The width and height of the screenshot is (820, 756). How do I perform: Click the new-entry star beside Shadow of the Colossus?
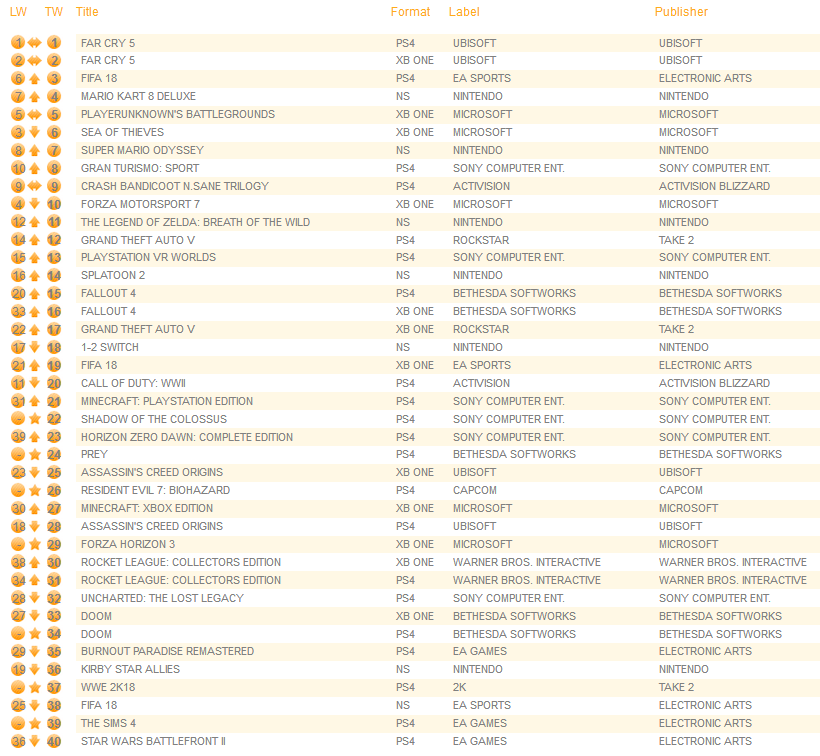pos(35,419)
